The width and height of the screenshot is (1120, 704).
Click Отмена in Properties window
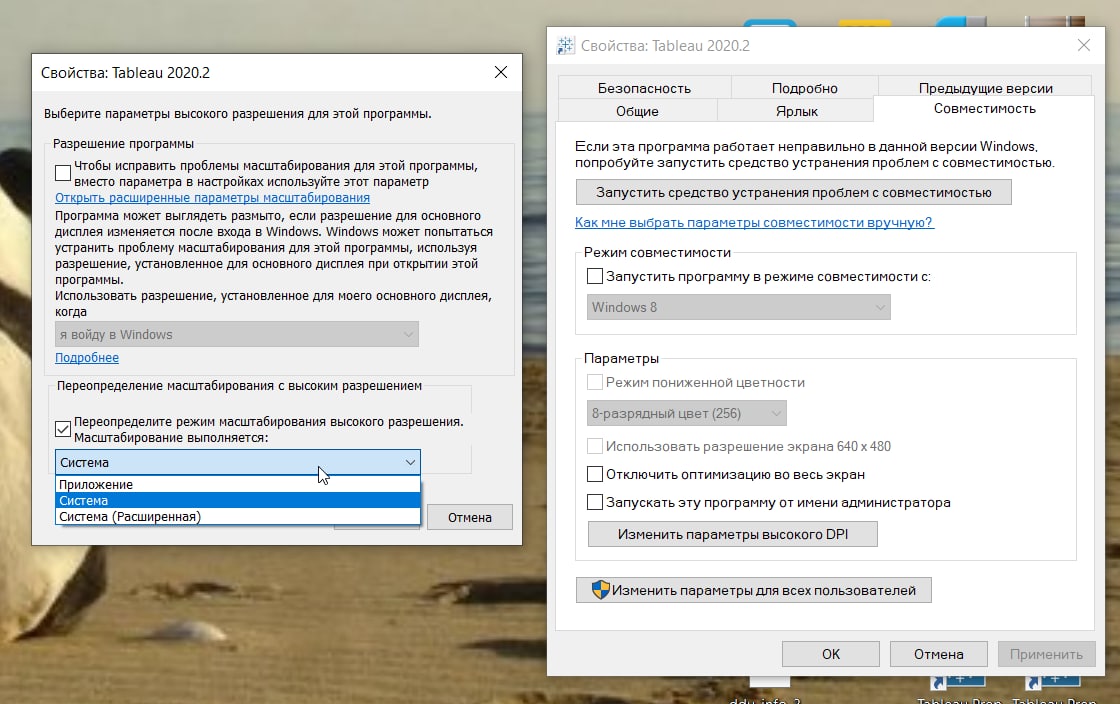point(939,654)
